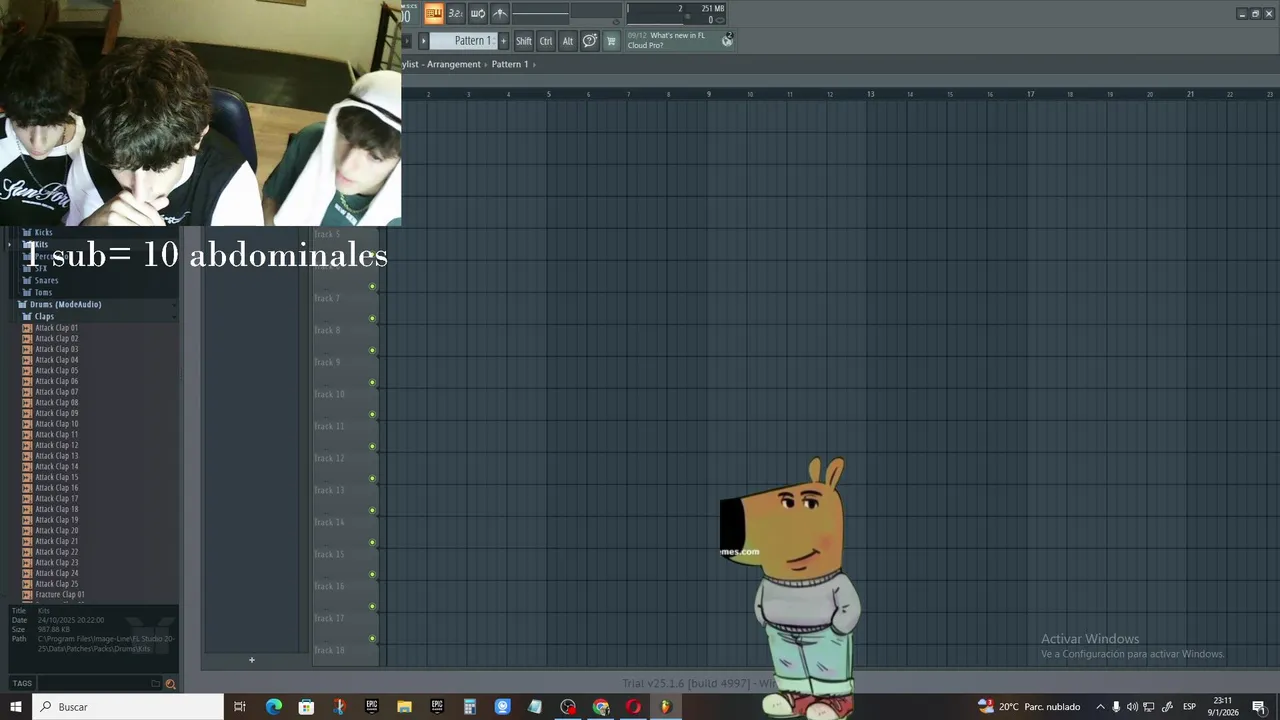Image resolution: width=1280 pixels, height=720 pixels.
Task: Add a new pattern with plus button
Action: coord(503,41)
